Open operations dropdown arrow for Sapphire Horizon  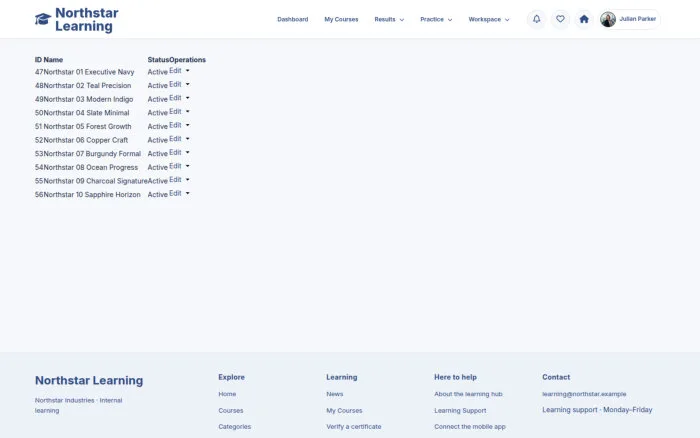188,193
